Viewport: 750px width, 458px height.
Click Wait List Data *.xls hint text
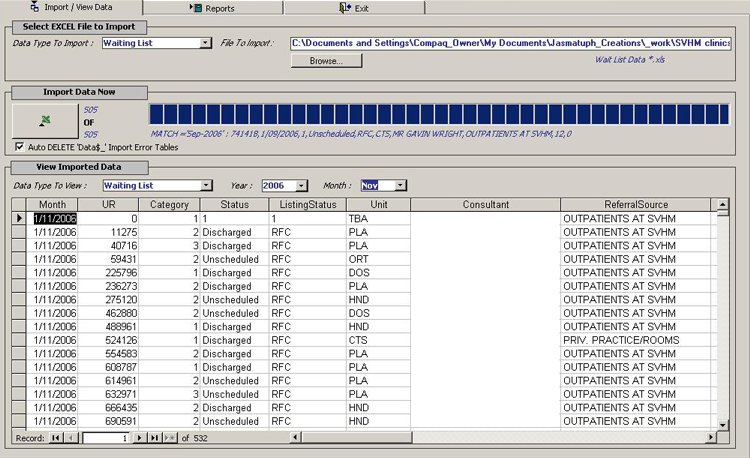pos(629,60)
